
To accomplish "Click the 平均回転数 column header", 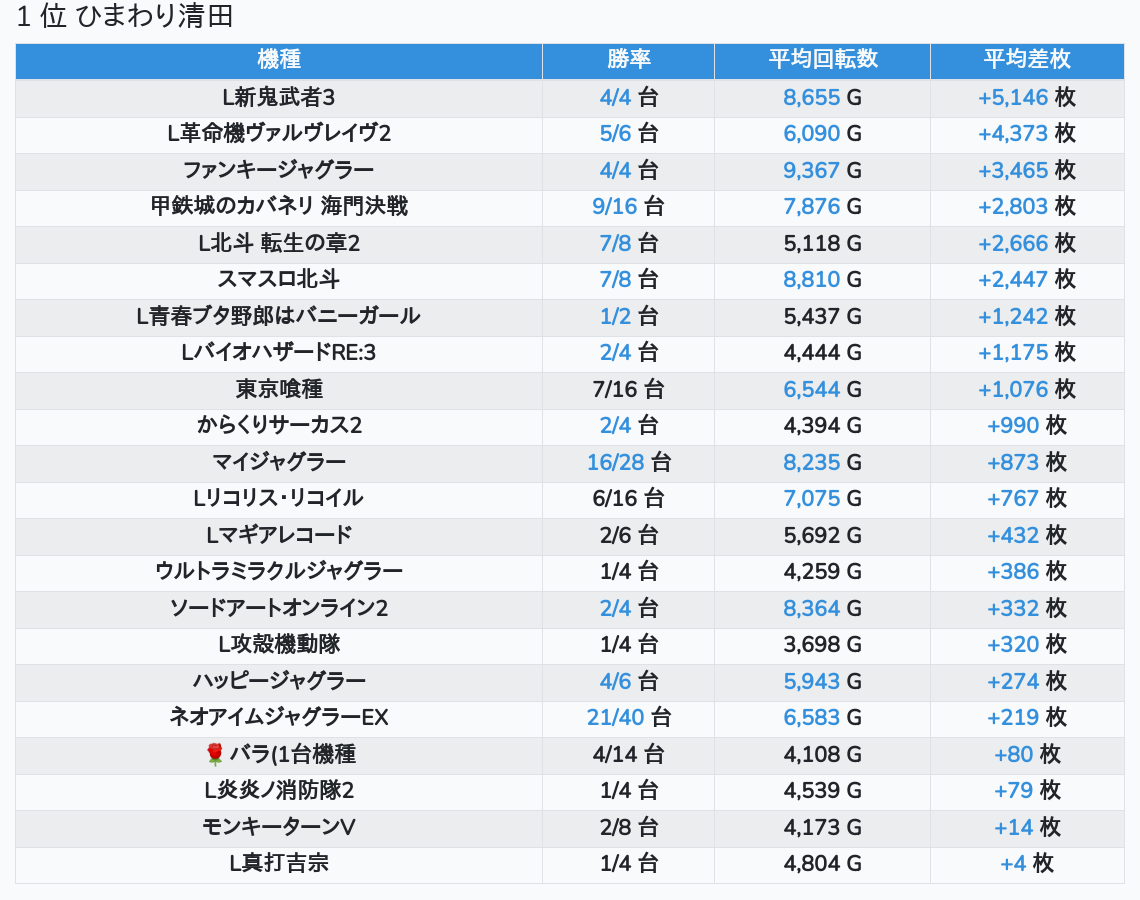I will [x=822, y=60].
